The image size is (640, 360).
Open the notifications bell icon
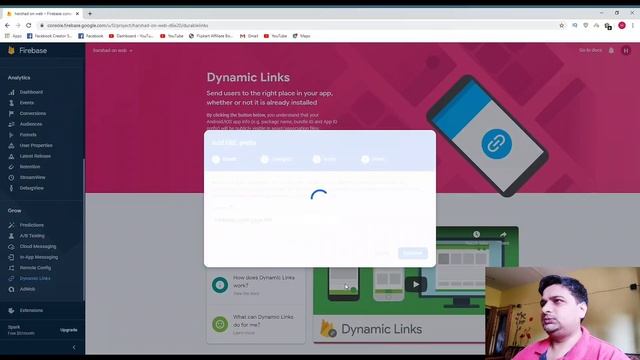pyautogui.click(x=611, y=51)
